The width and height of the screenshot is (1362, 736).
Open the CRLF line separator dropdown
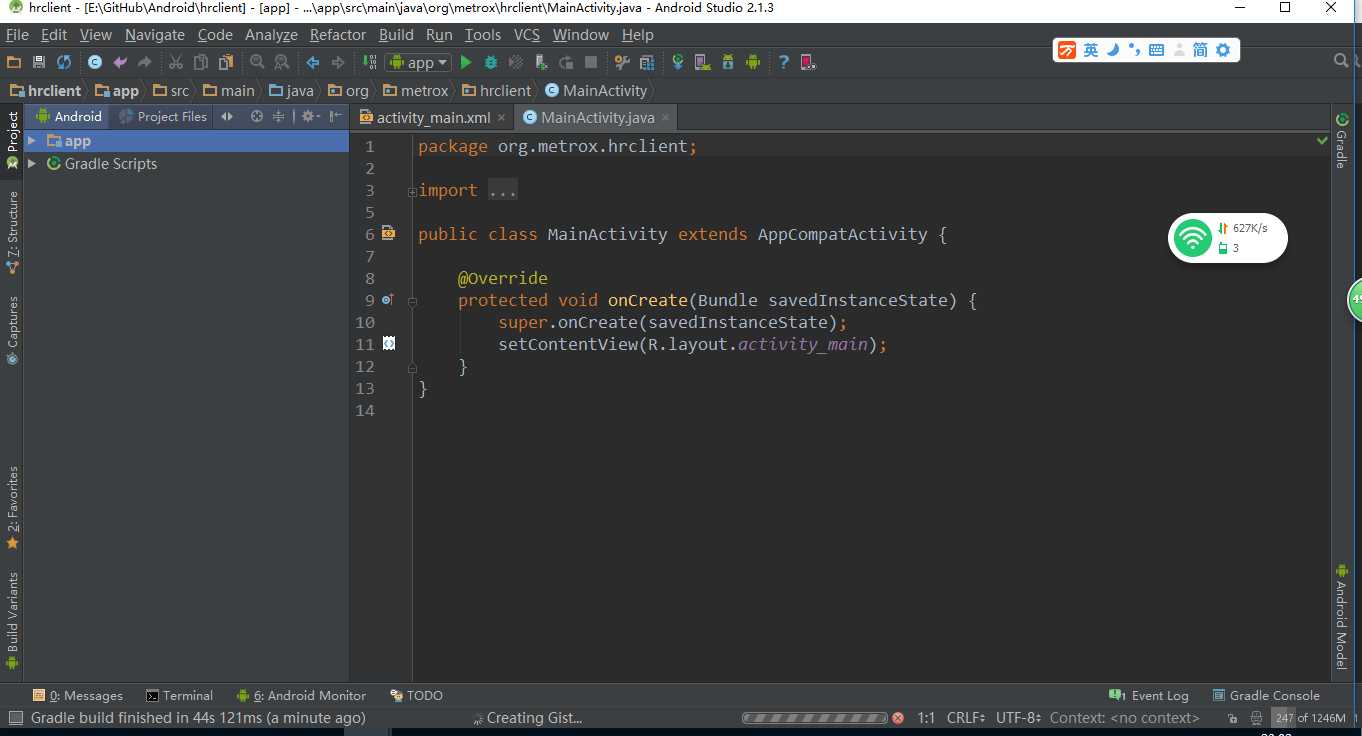(x=966, y=718)
